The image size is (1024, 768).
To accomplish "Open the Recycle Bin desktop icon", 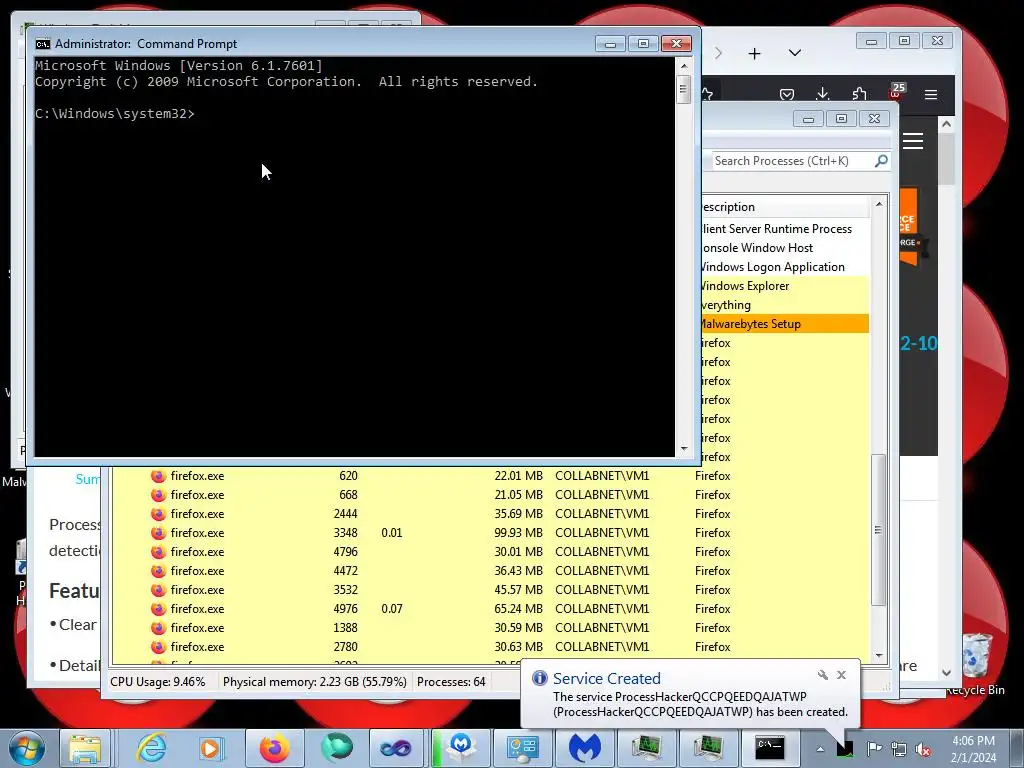I will point(976,664).
